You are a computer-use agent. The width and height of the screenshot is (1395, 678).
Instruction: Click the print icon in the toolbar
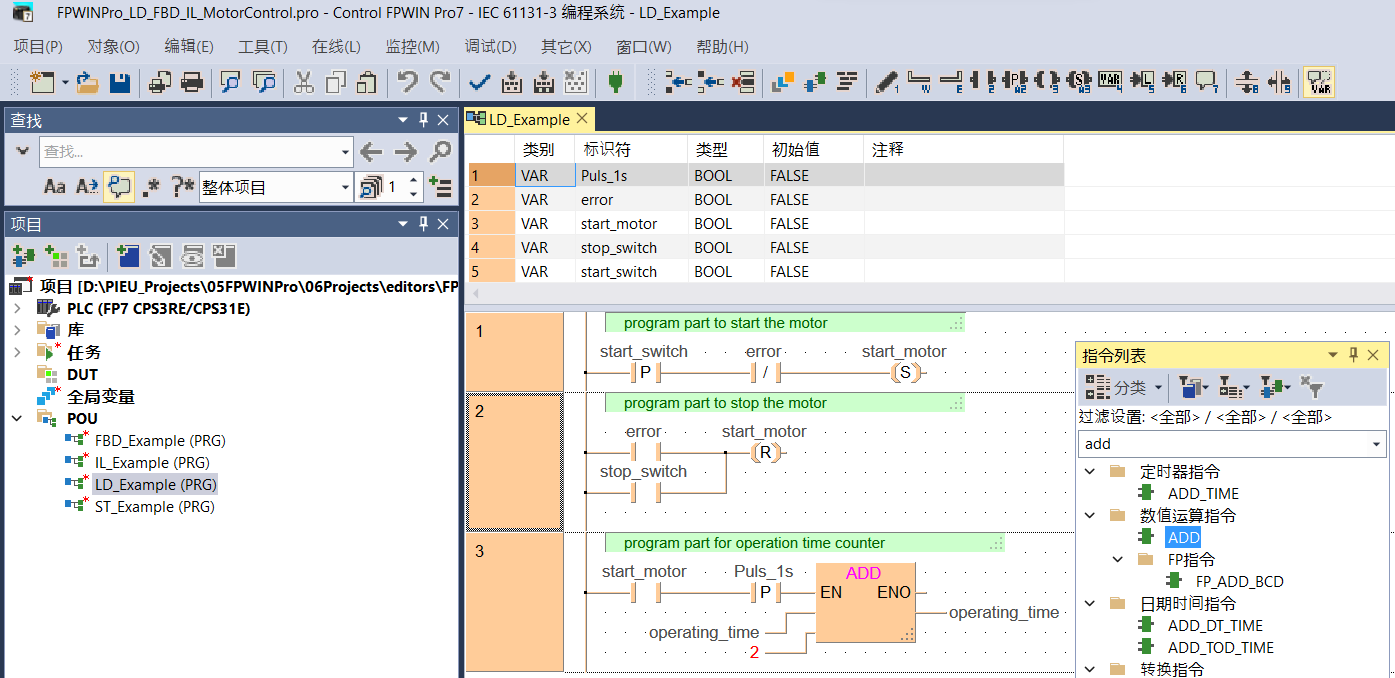coord(192,83)
